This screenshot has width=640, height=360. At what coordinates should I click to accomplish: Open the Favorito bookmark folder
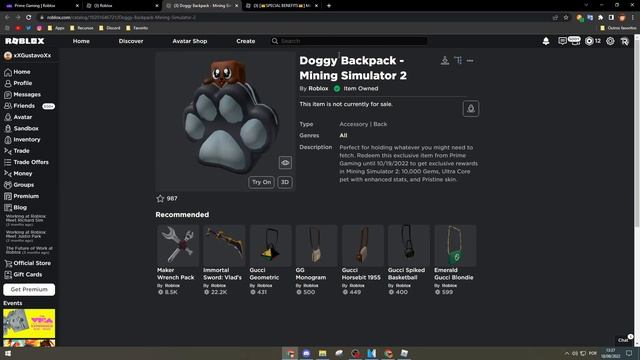tap(137, 28)
